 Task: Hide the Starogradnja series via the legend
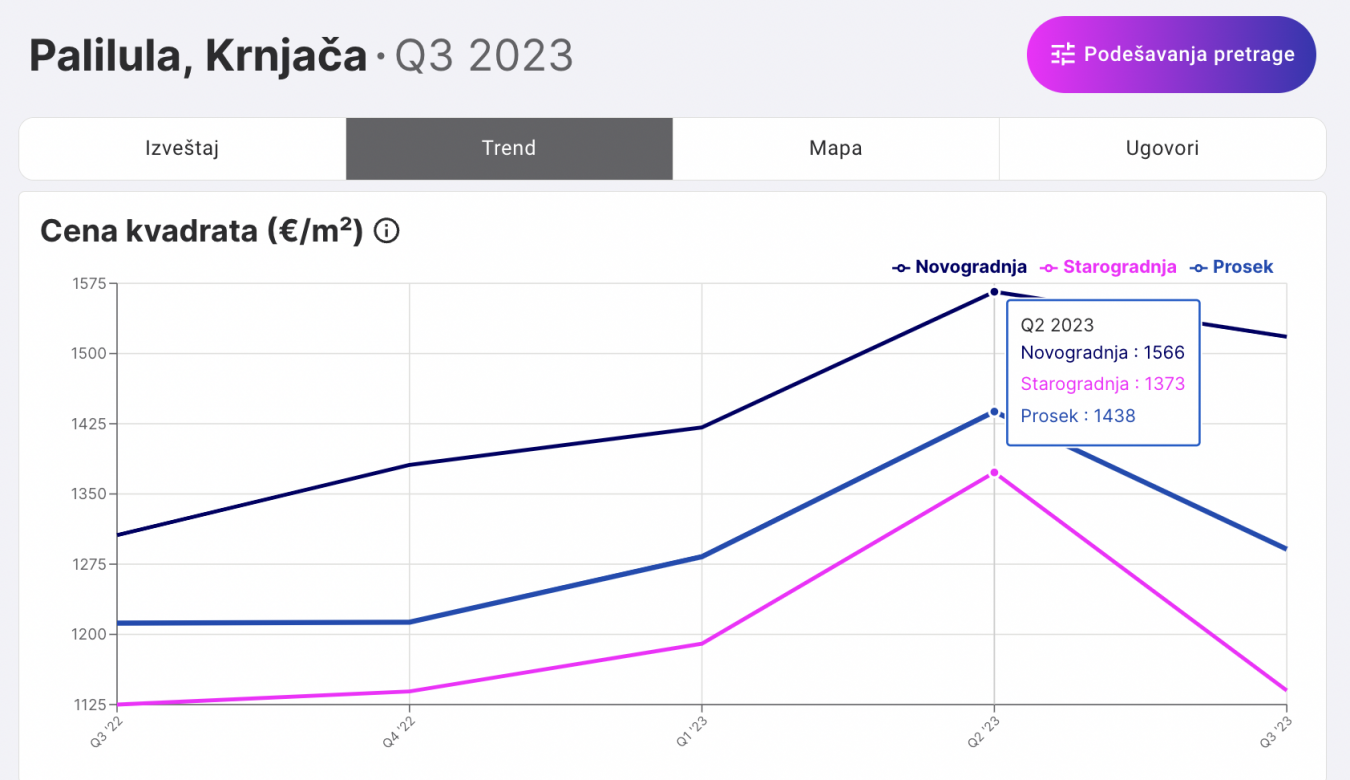[1109, 267]
